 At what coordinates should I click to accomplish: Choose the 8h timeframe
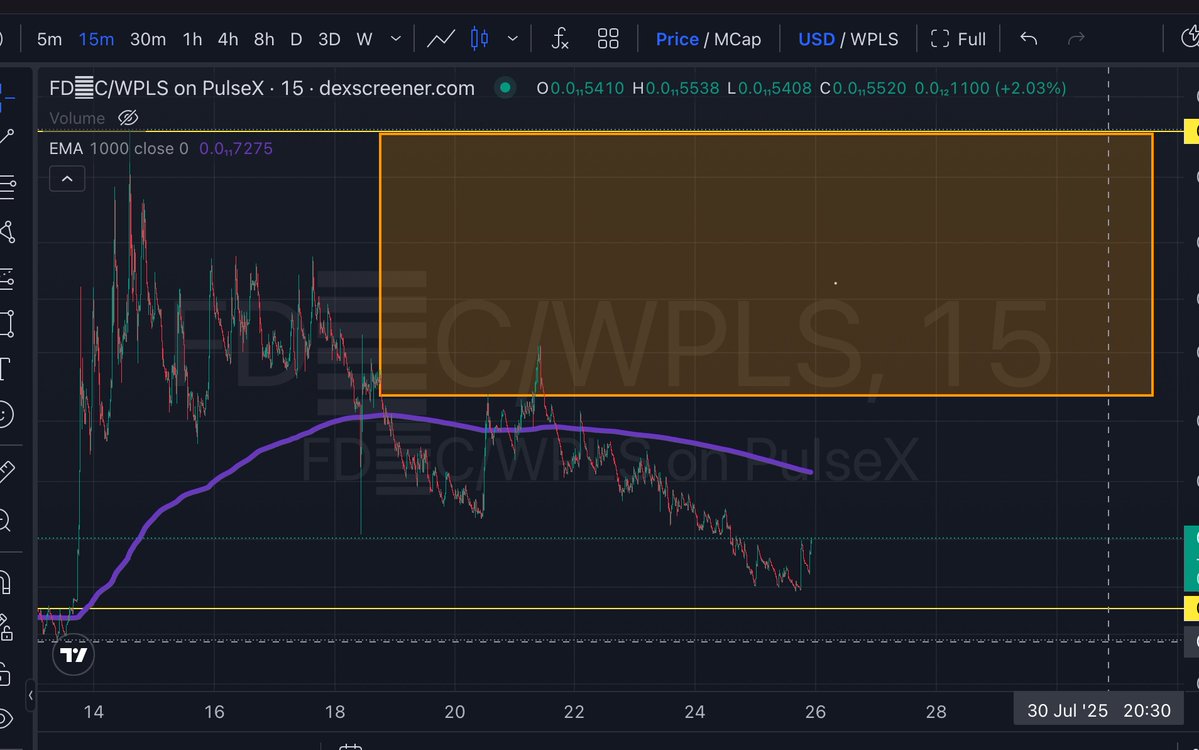(264, 39)
